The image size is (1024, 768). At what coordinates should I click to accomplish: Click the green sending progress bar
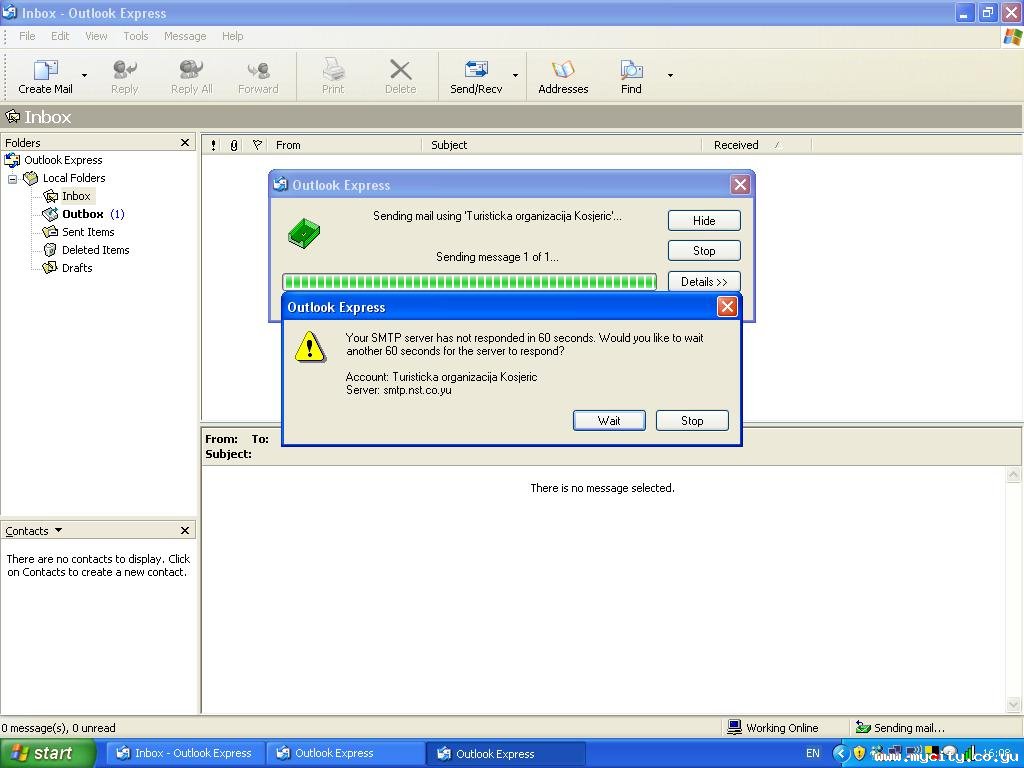point(469,281)
